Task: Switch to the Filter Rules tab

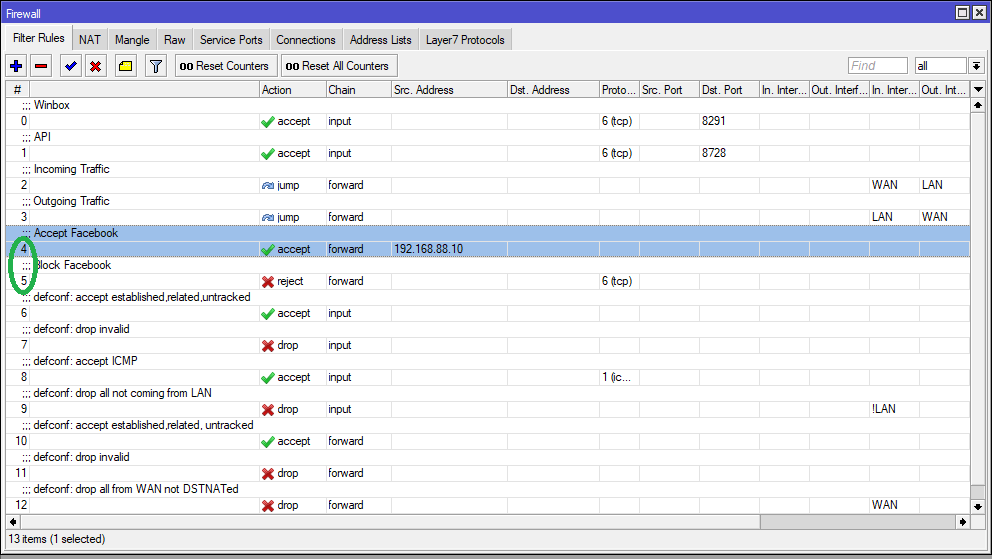Action: pyautogui.click(x=39, y=38)
